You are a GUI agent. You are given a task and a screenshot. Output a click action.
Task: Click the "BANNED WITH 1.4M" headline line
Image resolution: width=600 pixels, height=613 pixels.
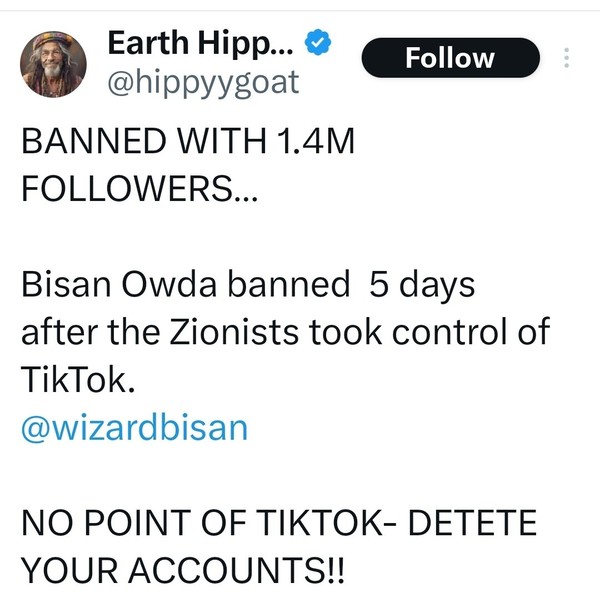[x=188, y=142]
